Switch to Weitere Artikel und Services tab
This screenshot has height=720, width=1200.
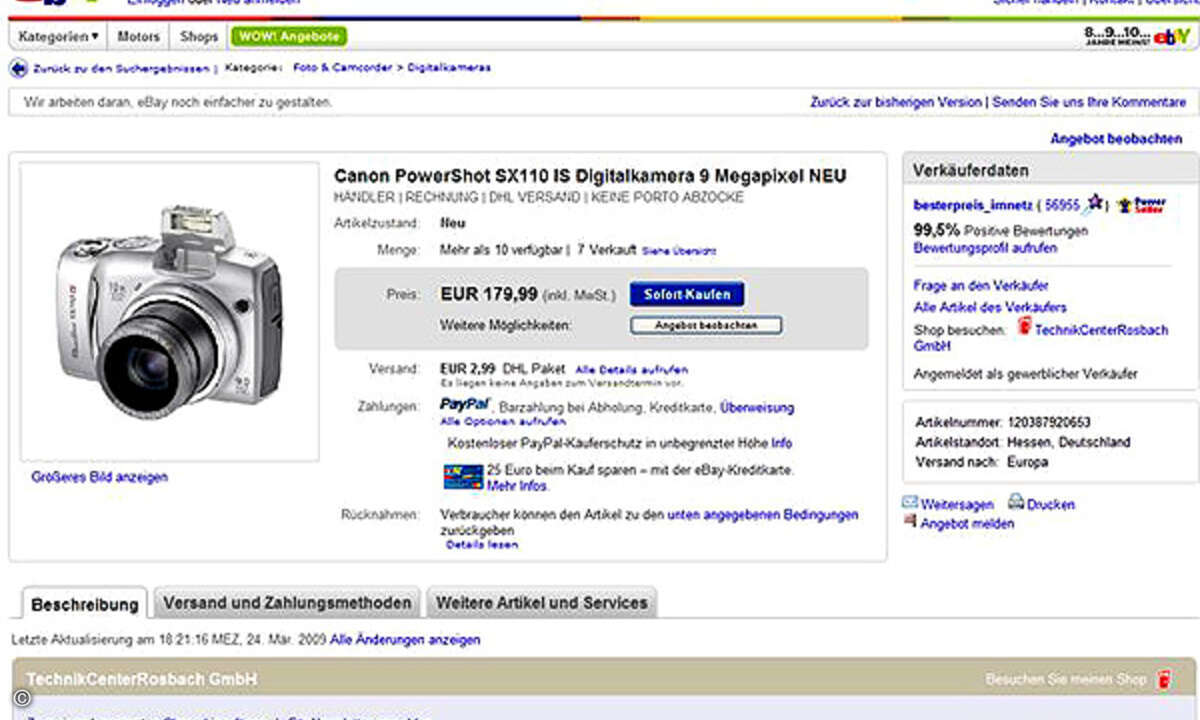click(x=541, y=603)
